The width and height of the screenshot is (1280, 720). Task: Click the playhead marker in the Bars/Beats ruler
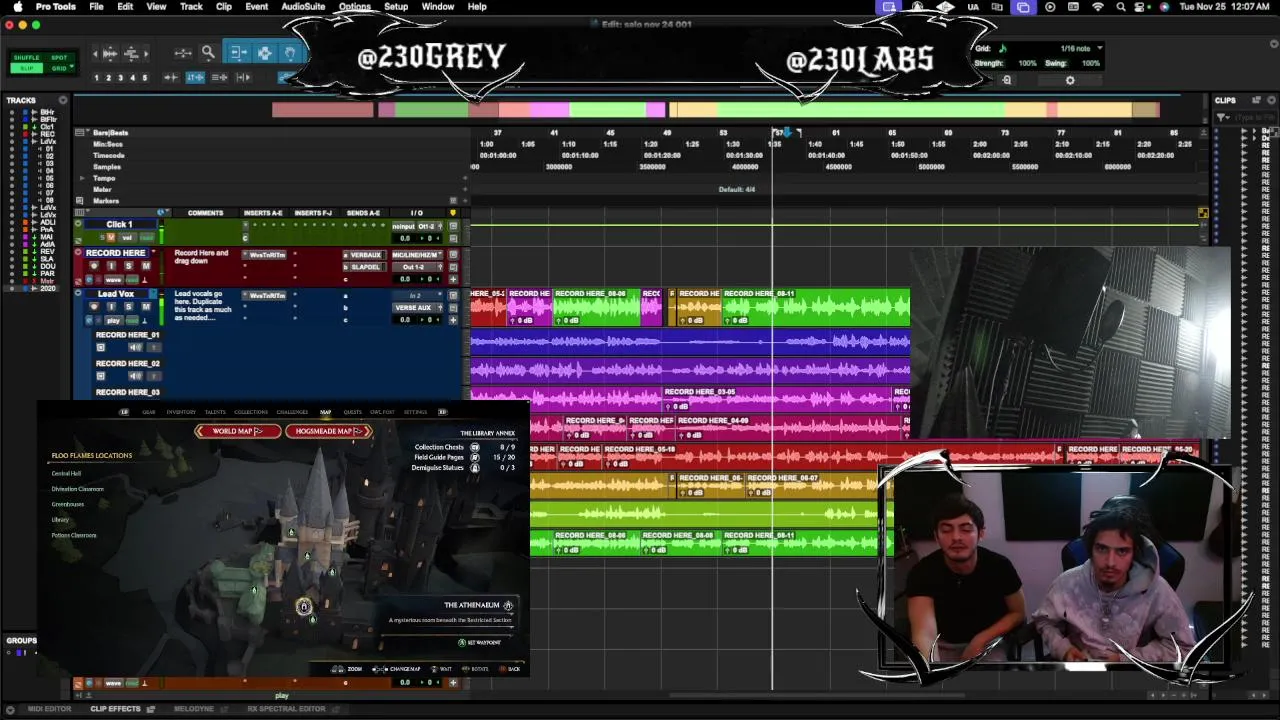coord(787,132)
